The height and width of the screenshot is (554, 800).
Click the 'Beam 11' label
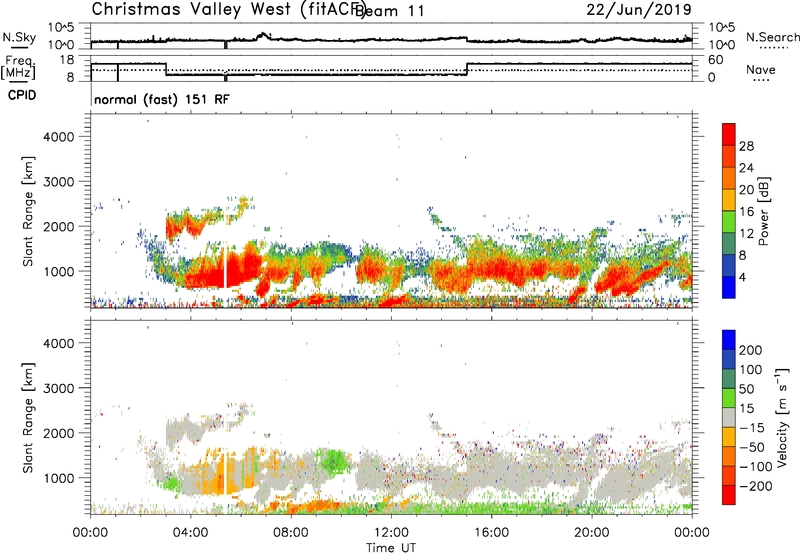click(x=389, y=11)
